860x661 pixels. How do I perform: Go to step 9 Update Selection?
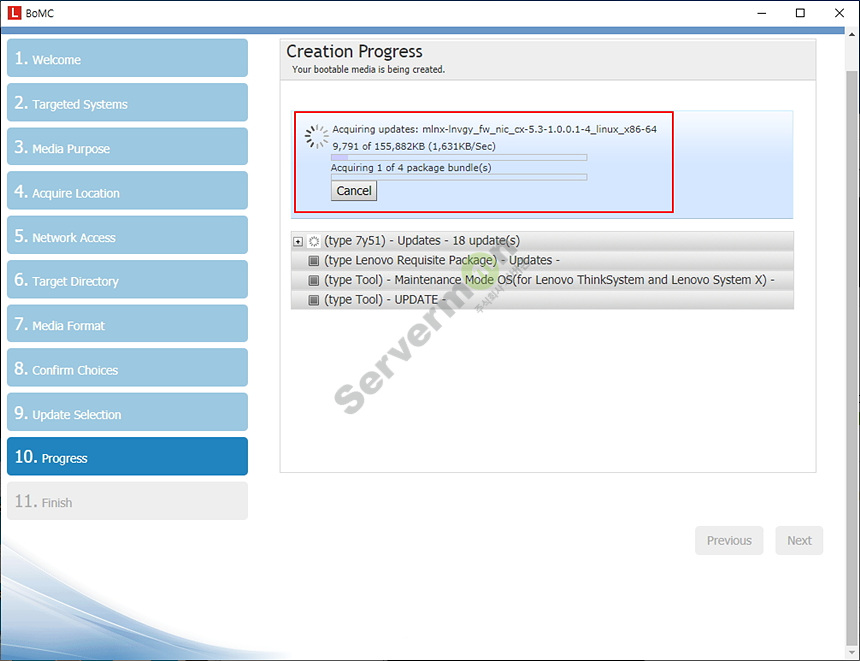click(x=127, y=413)
